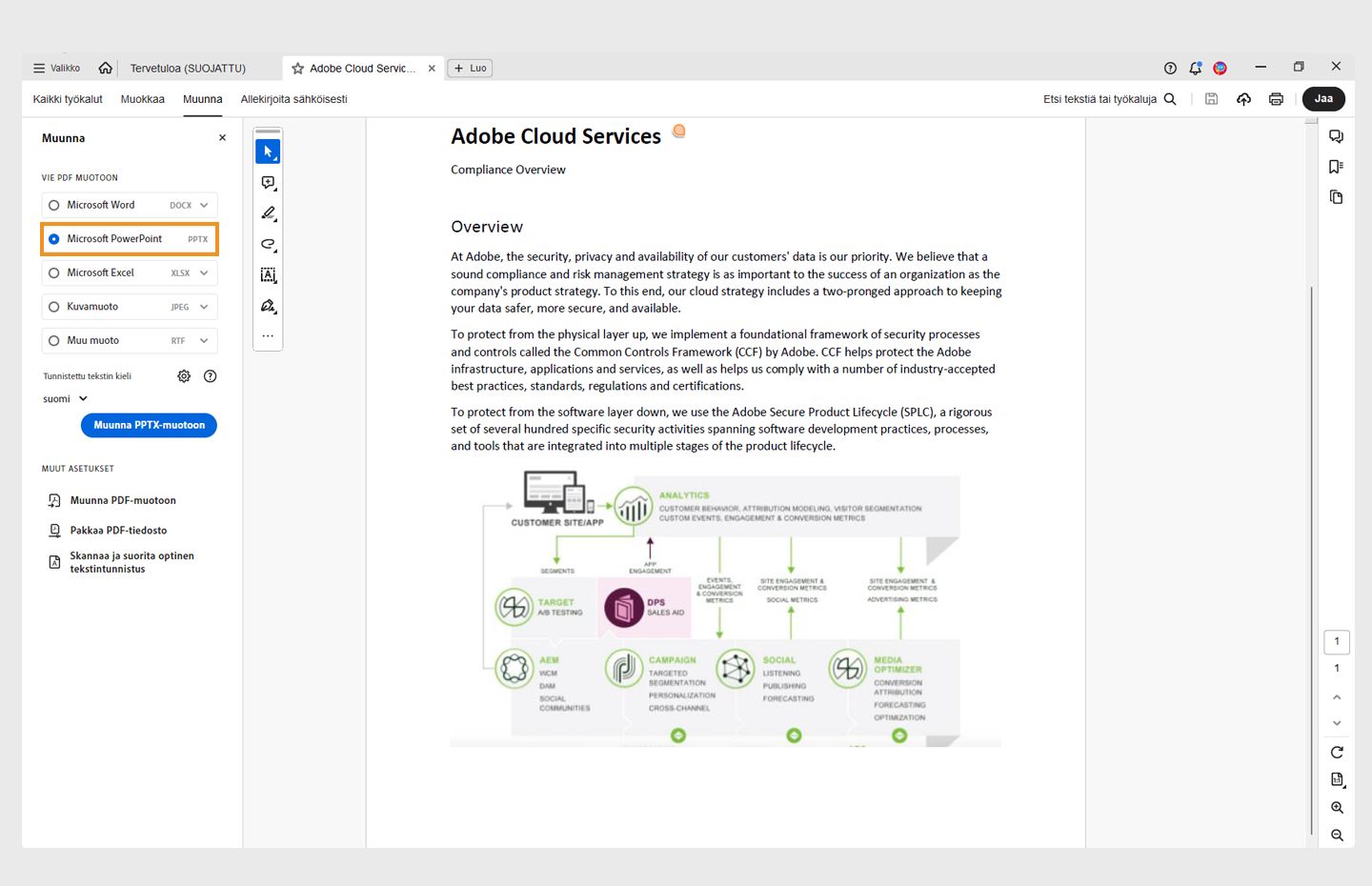Select the selection arrow tool
The image size is (1372, 886).
coord(268,150)
